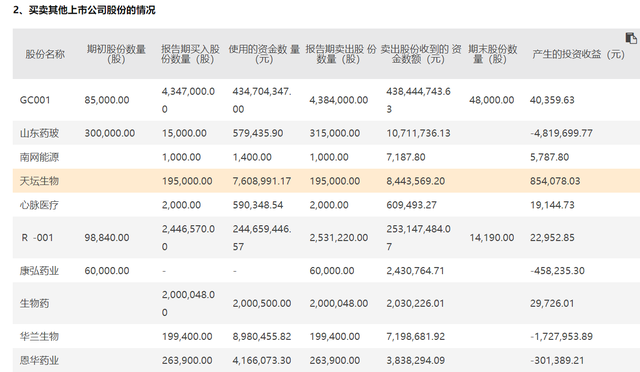The image size is (640, 372).
Task: Select the 期末股份数量 column header
Action: click(492, 54)
